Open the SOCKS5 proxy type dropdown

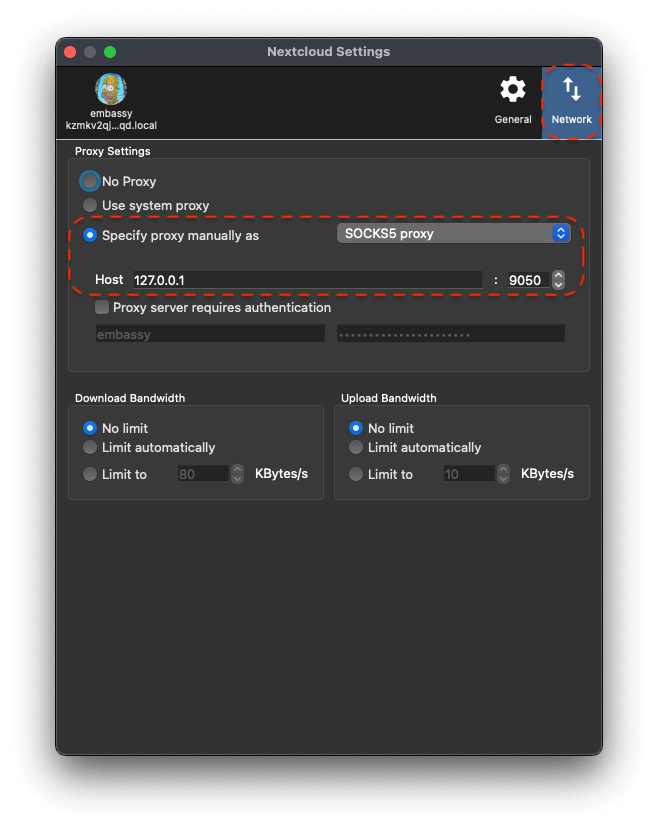[x=453, y=233]
